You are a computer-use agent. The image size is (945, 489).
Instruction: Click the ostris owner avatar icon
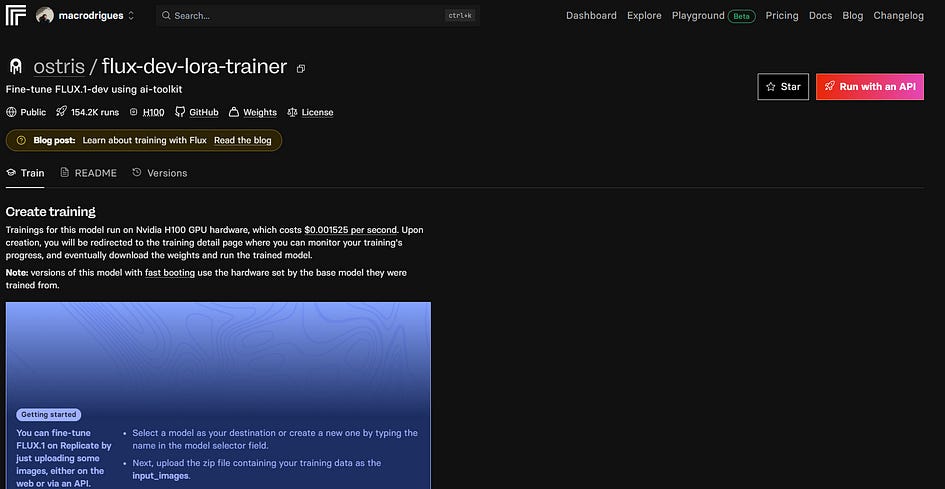click(x=16, y=66)
